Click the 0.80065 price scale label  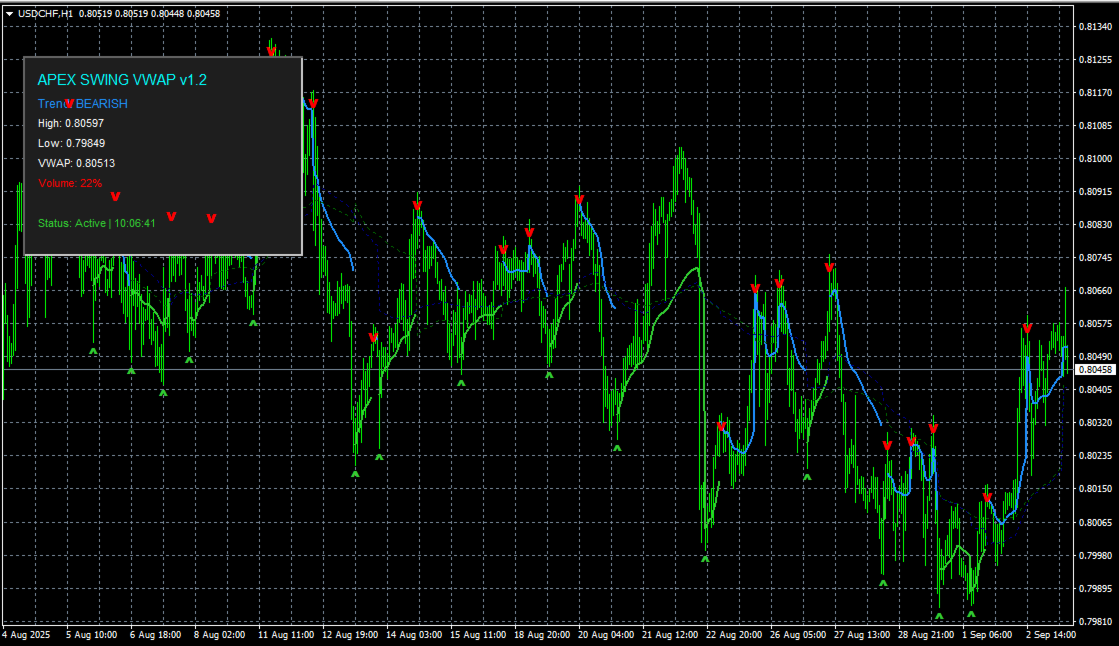tap(1095, 523)
